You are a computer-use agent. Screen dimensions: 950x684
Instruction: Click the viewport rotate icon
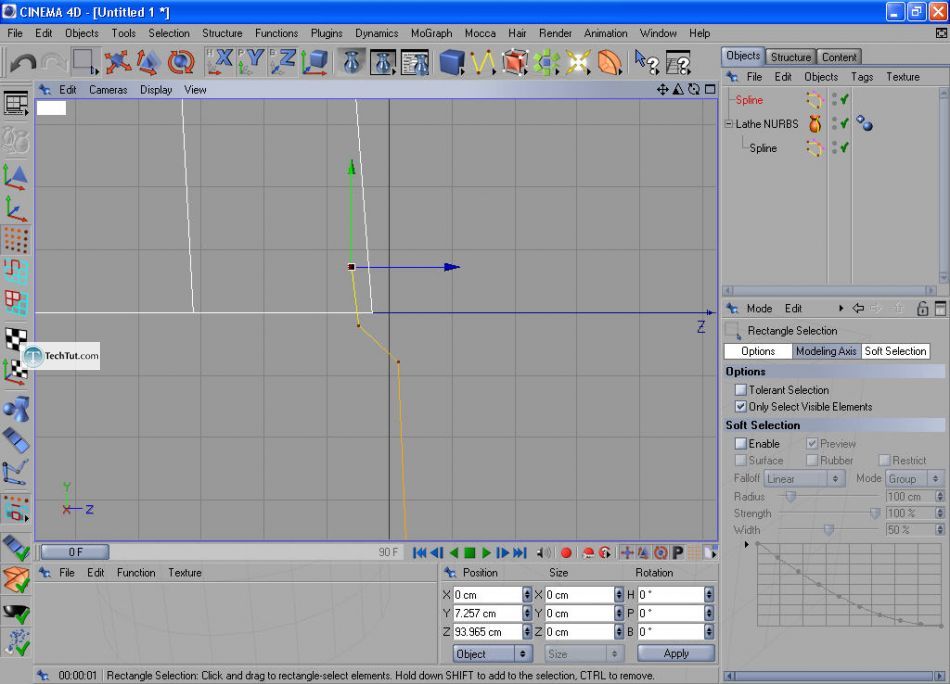point(694,90)
